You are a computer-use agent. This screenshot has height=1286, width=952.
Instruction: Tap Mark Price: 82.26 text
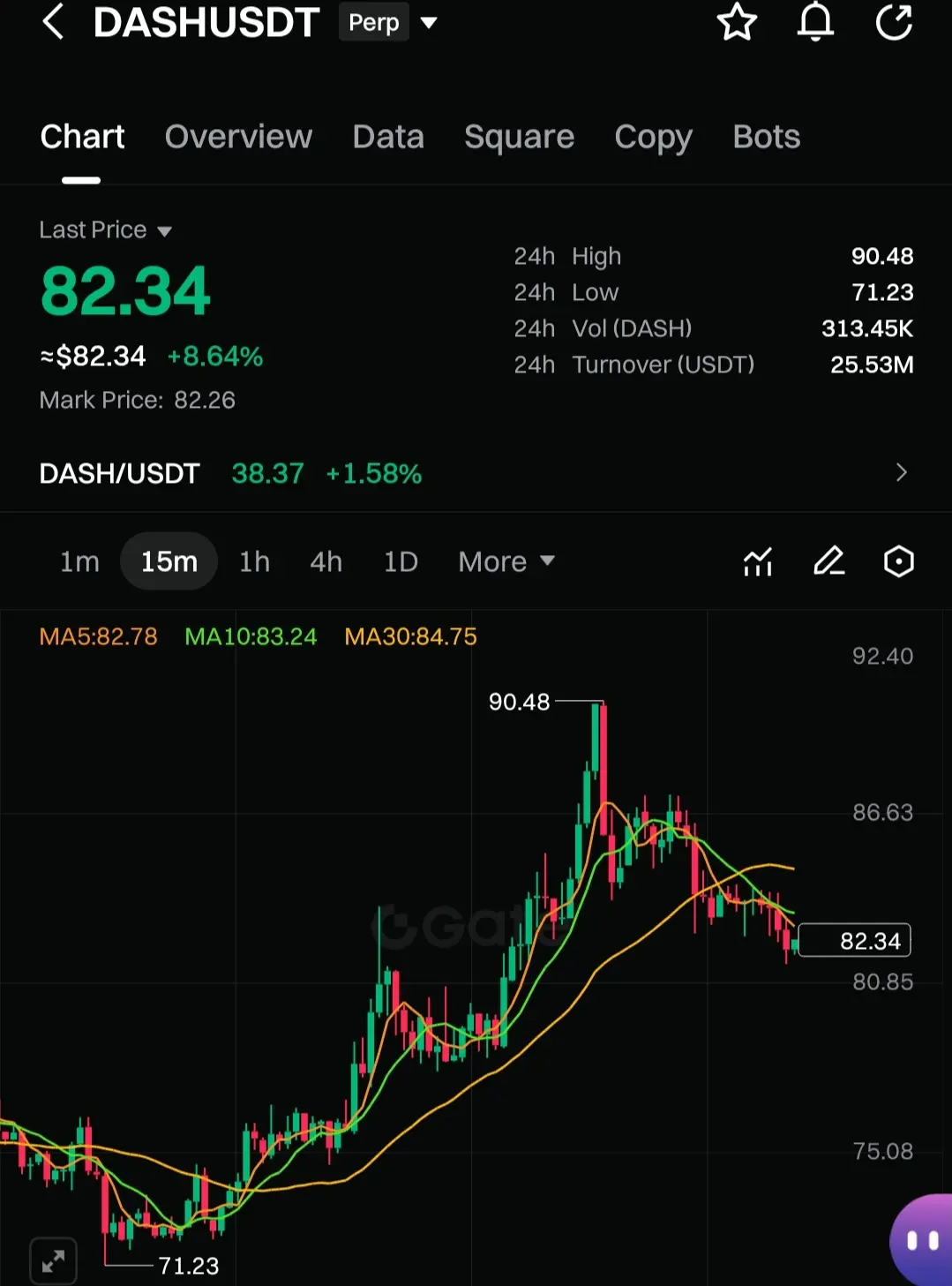(x=137, y=400)
